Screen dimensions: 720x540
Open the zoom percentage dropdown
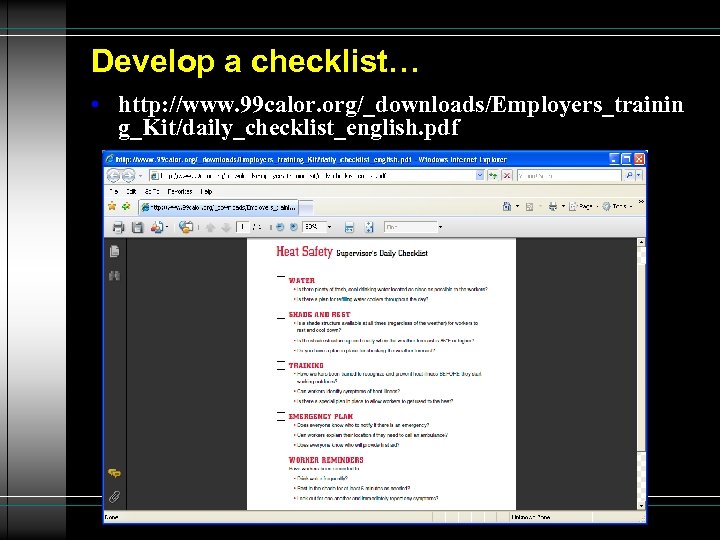[x=329, y=227]
